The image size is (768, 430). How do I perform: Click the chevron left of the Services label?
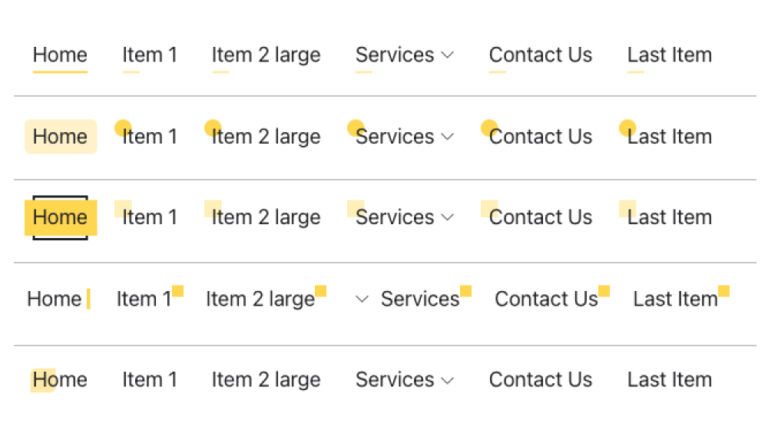[362, 299]
